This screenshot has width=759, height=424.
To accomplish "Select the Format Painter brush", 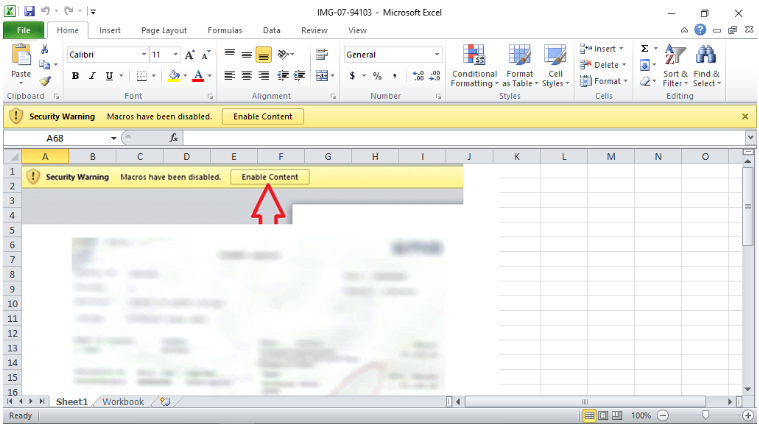I will click(45, 81).
